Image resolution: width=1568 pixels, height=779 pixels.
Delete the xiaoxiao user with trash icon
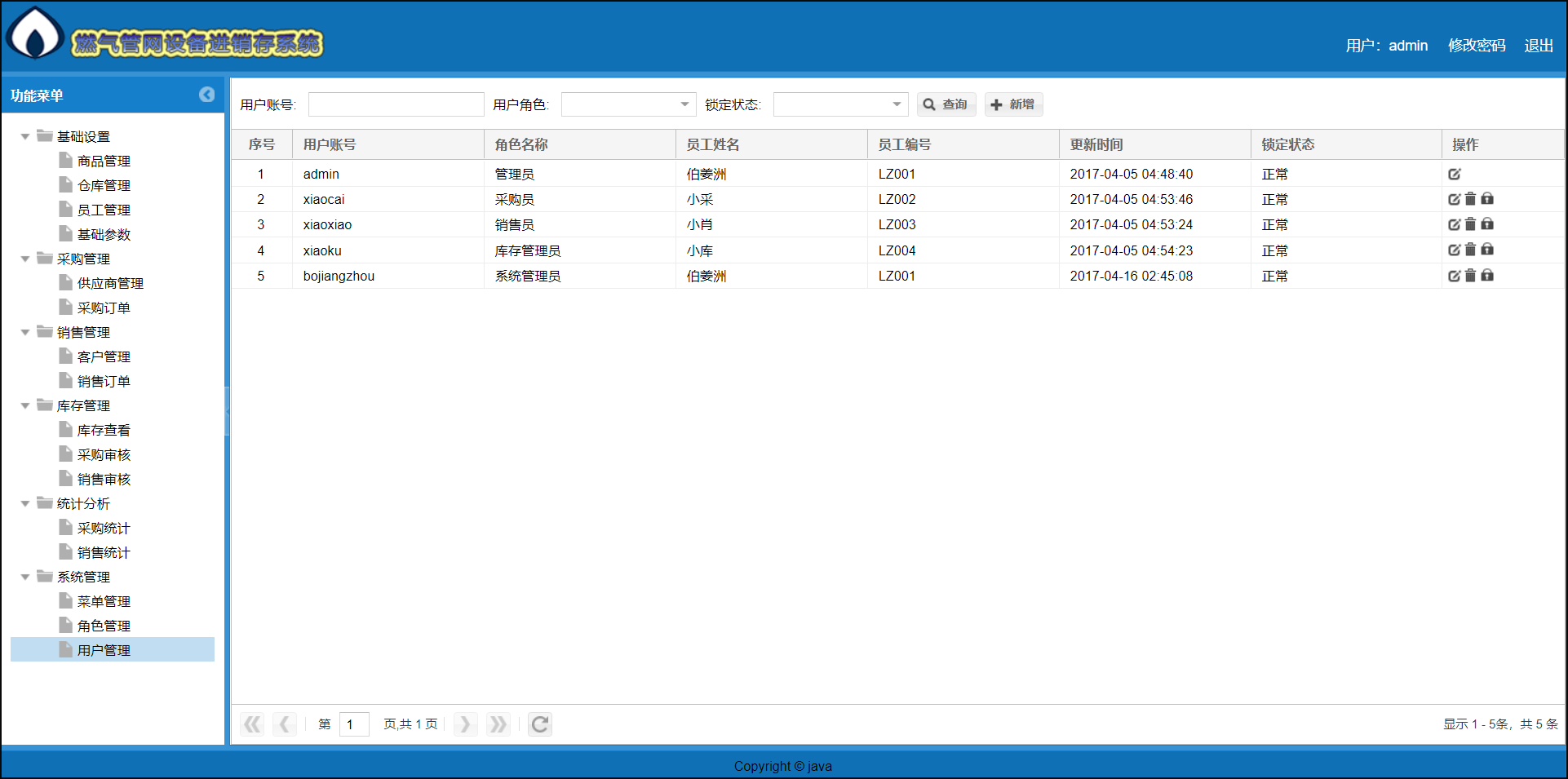point(1470,224)
